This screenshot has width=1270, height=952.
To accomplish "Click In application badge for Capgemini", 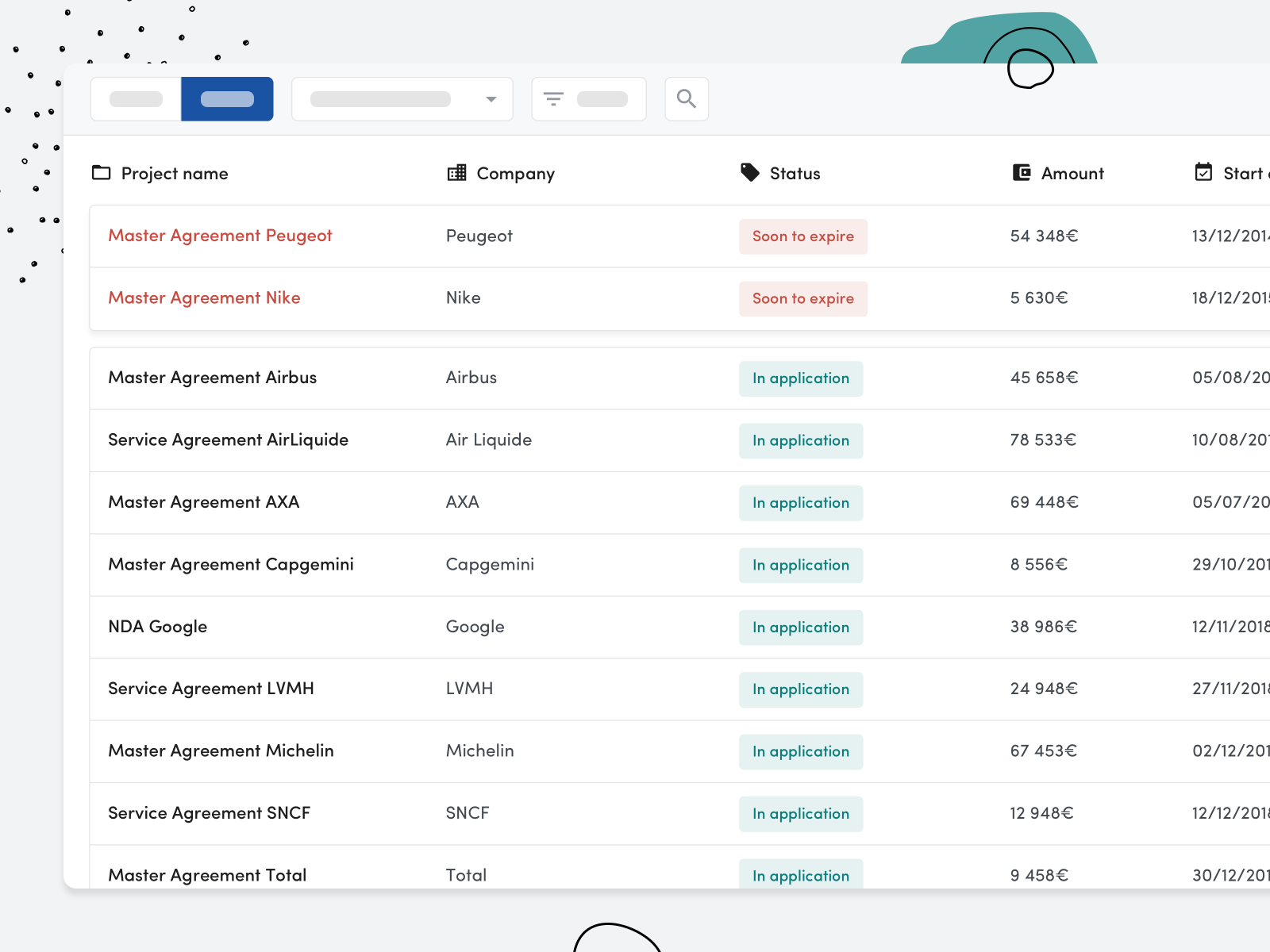I will 801,566.
